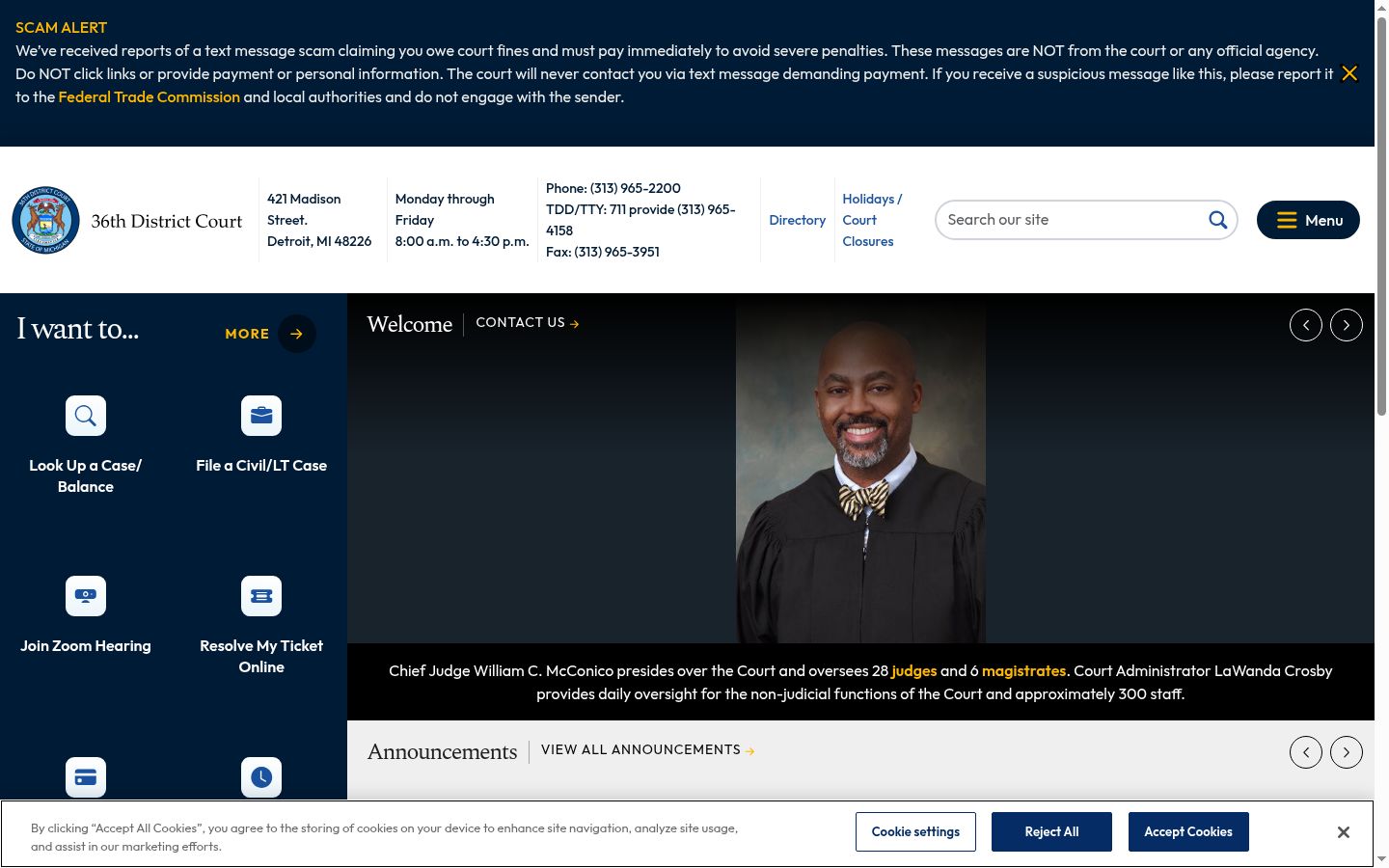This screenshot has height=868, width=1389.
Task: Open the magistrates link
Action: (x=1023, y=670)
